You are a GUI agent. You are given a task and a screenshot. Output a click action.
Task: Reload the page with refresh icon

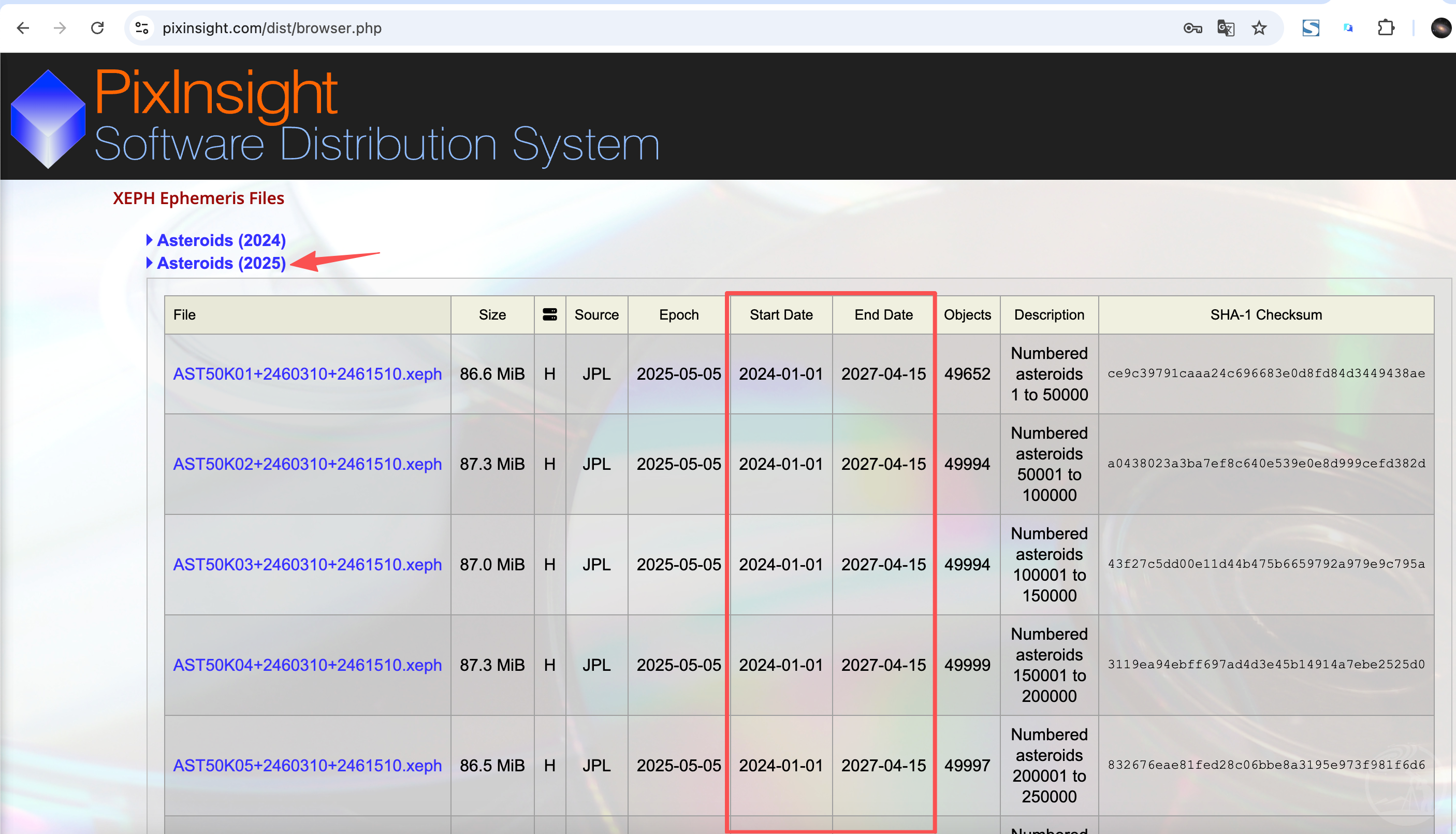(x=97, y=27)
